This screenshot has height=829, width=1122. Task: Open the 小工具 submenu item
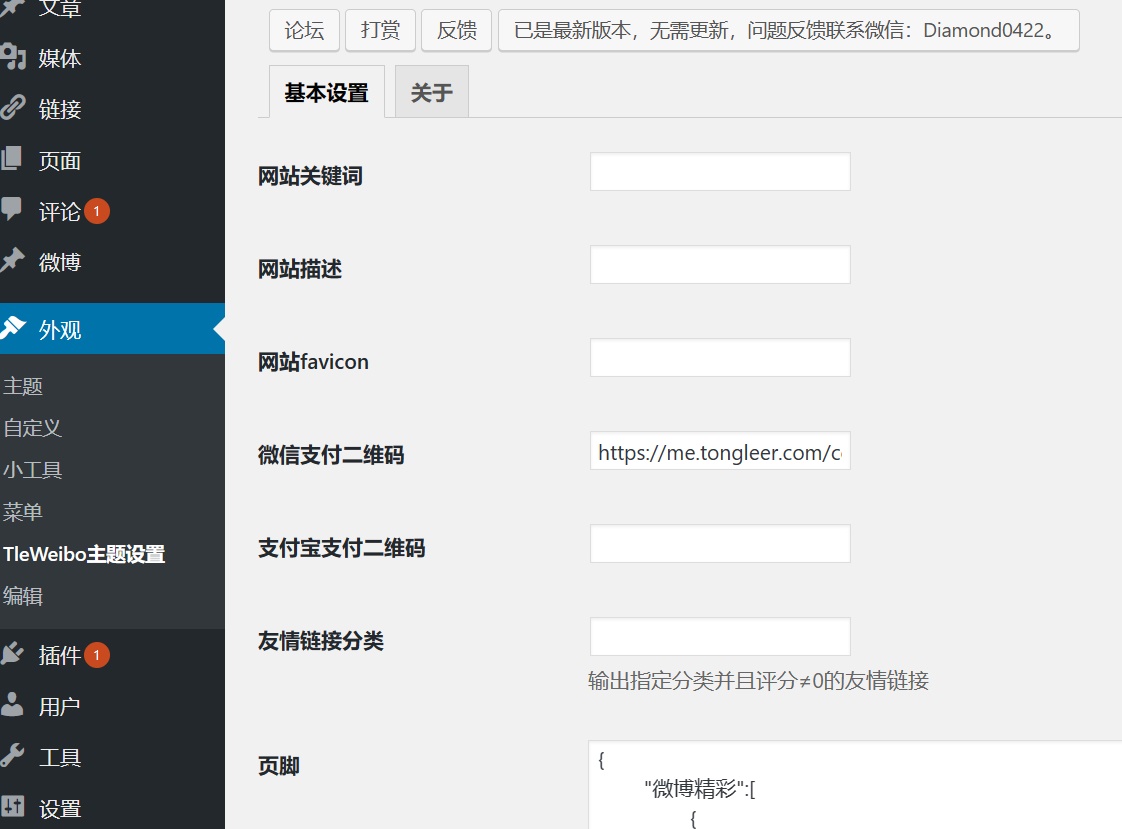tap(33, 470)
